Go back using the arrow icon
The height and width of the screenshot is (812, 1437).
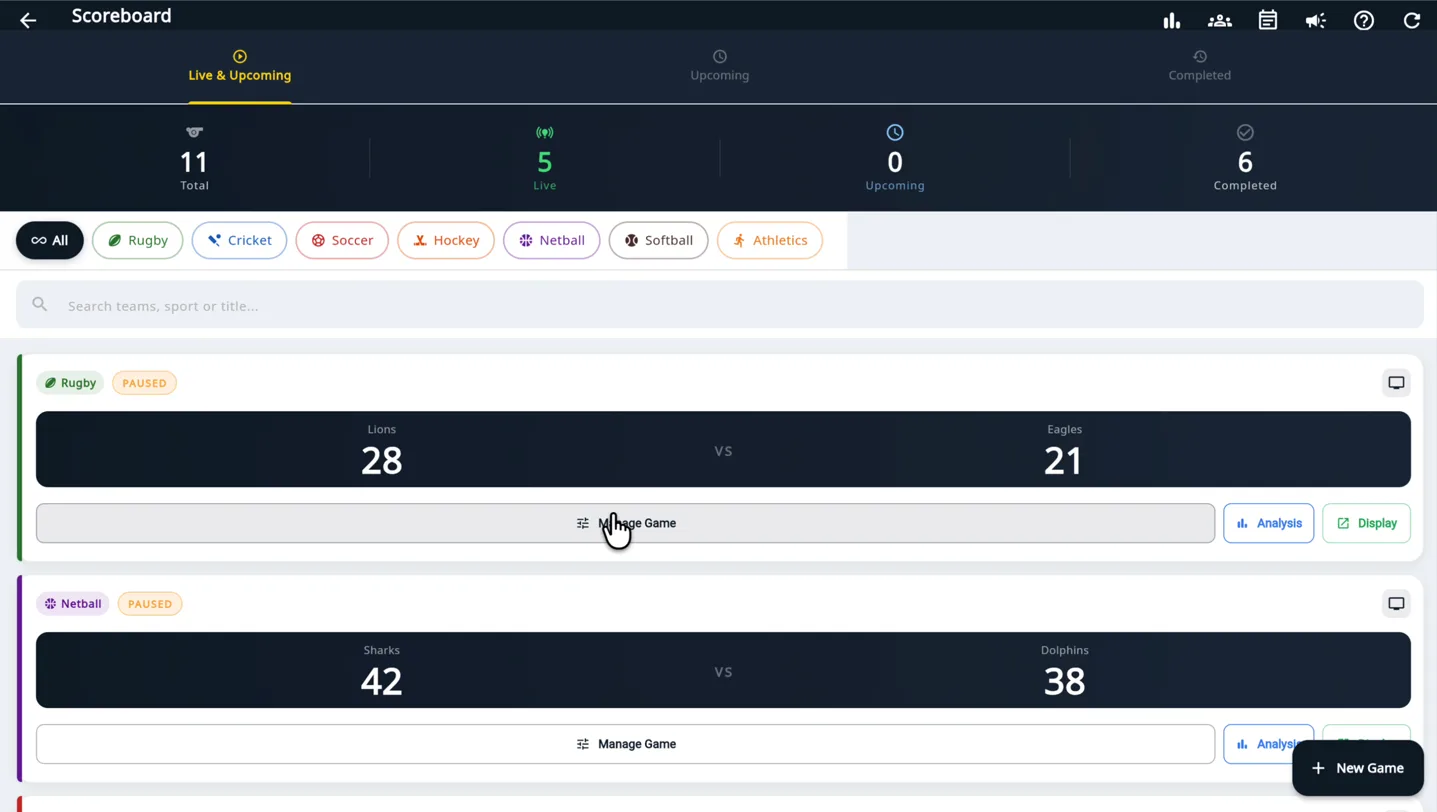28,20
